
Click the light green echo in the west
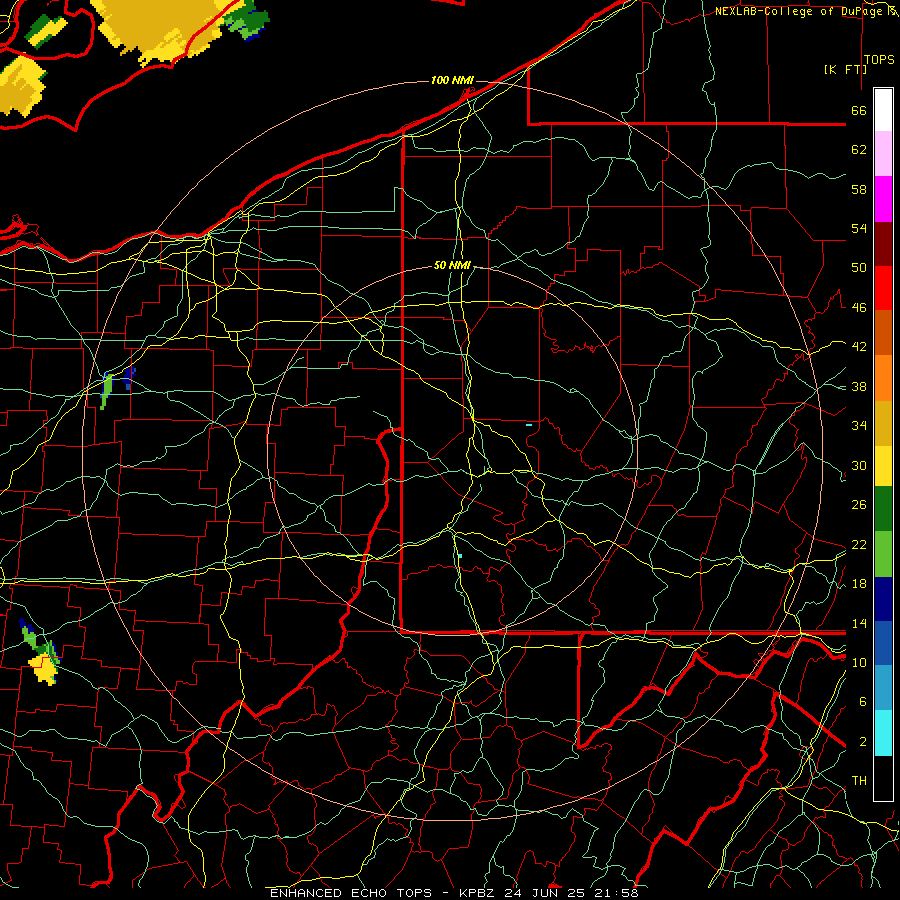point(106,390)
